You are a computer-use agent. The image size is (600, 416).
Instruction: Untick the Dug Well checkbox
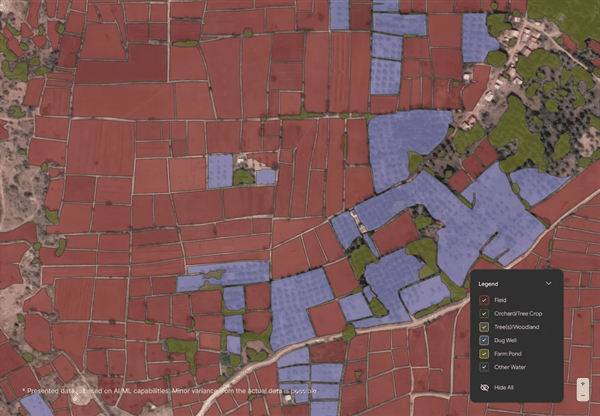[x=485, y=340]
